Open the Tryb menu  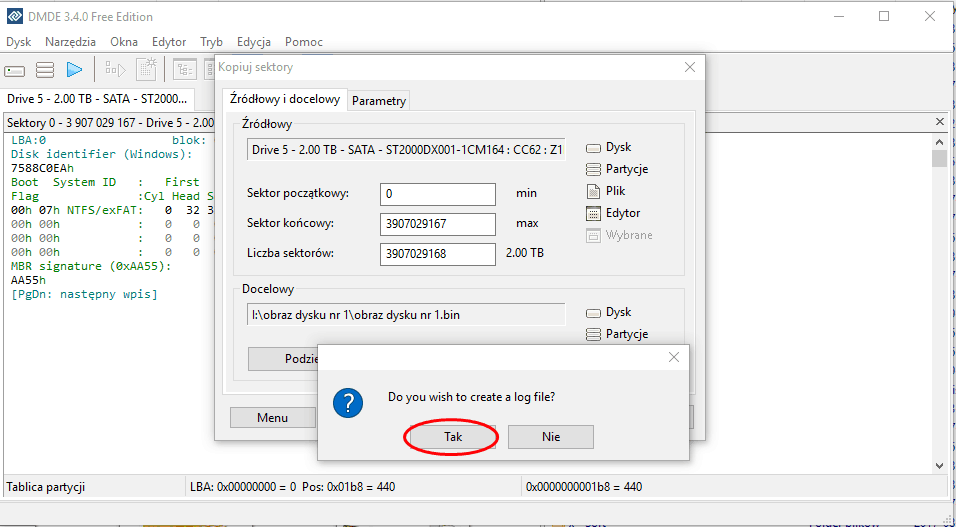pyautogui.click(x=211, y=42)
